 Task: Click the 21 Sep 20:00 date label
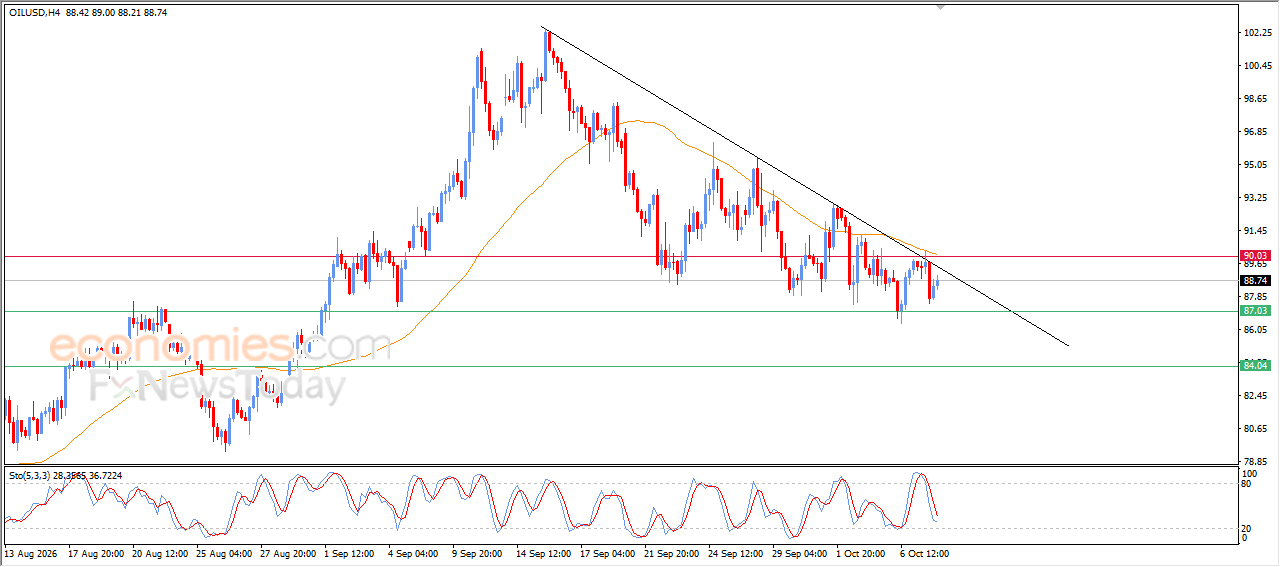pos(674,553)
